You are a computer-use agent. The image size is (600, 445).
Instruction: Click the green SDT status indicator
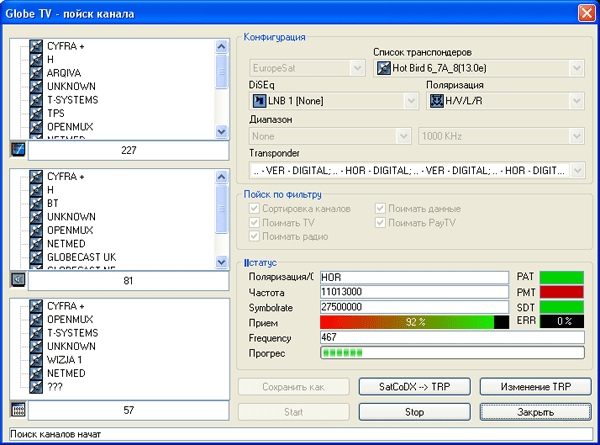(x=562, y=307)
